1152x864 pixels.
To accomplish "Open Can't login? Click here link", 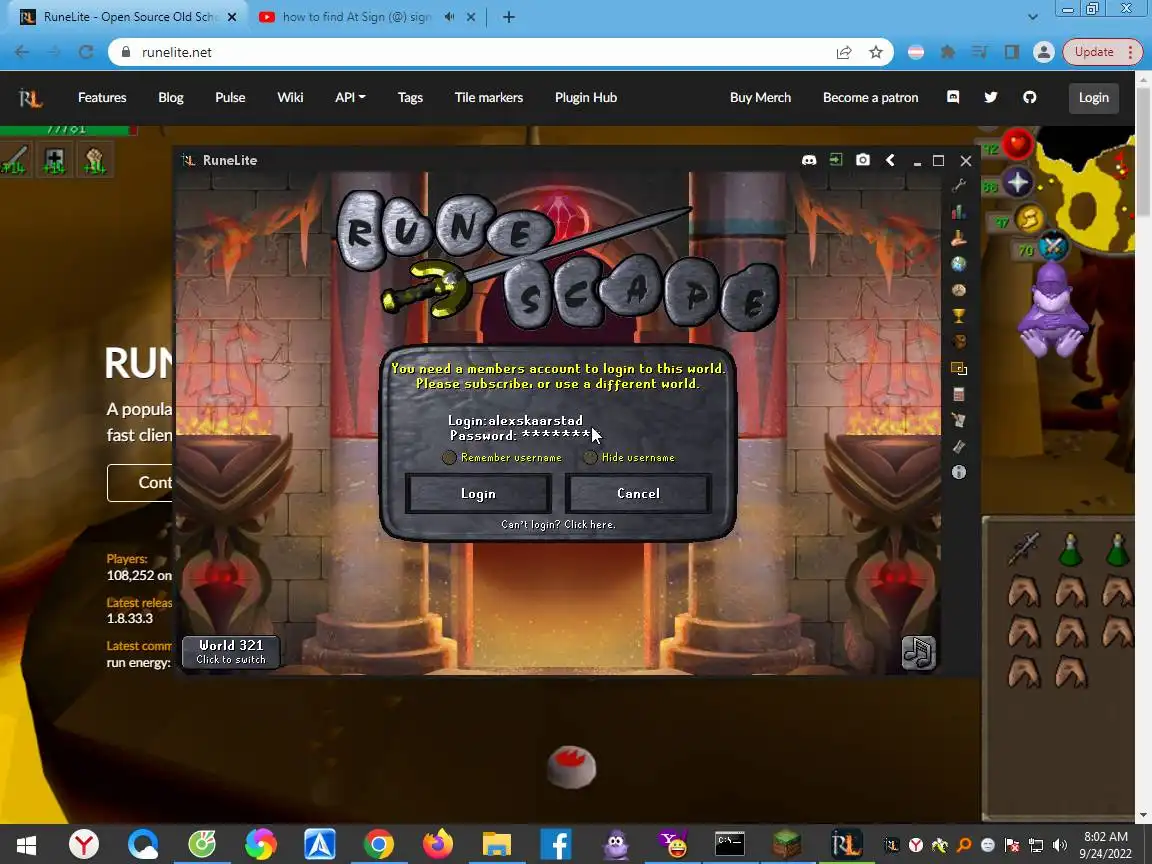I will pos(558,524).
